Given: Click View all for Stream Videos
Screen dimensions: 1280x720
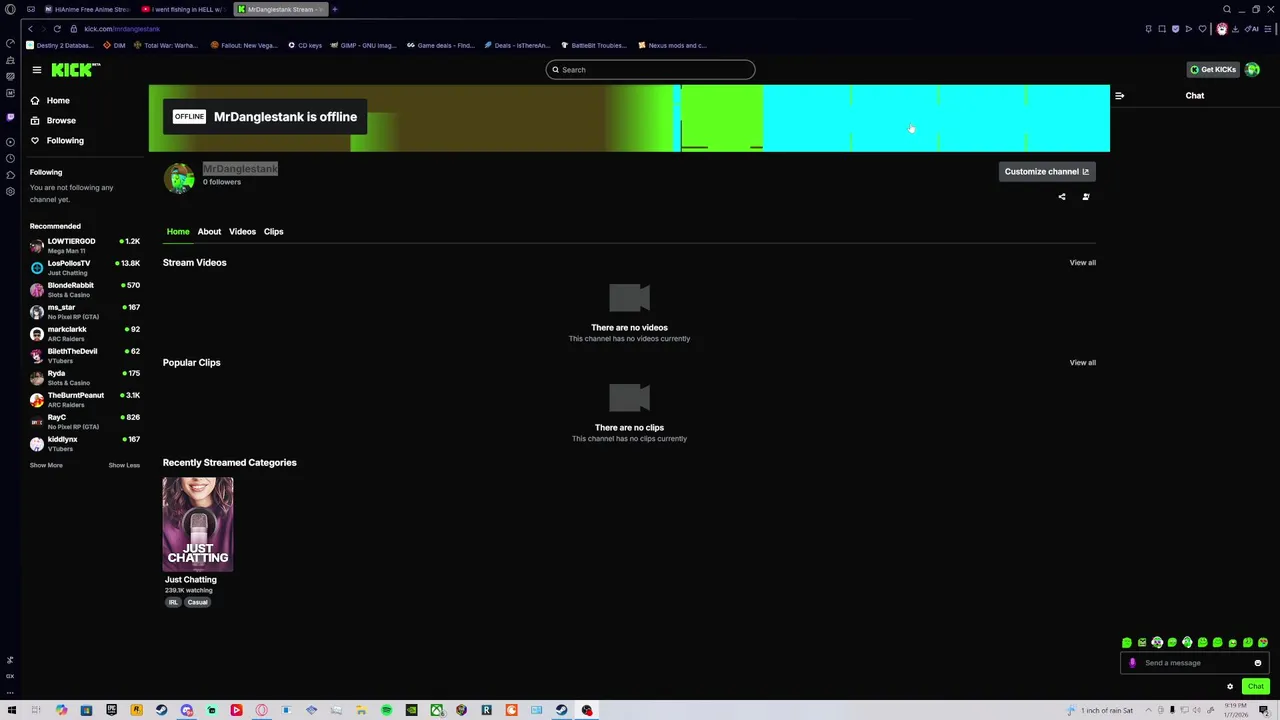Looking at the screenshot, I should point(1082,263).
